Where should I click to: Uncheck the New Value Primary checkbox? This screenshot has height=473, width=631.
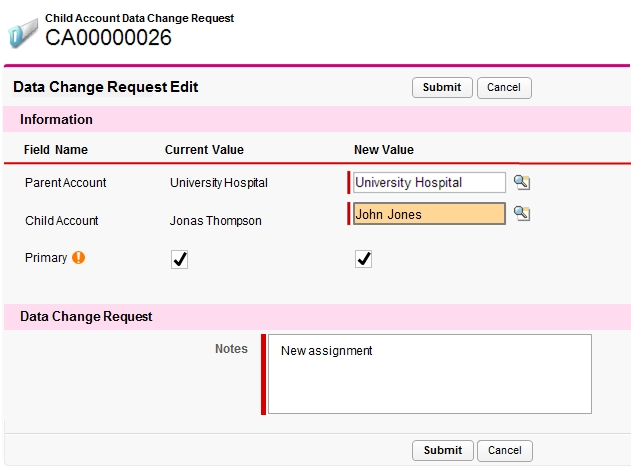tap(364, 259)
